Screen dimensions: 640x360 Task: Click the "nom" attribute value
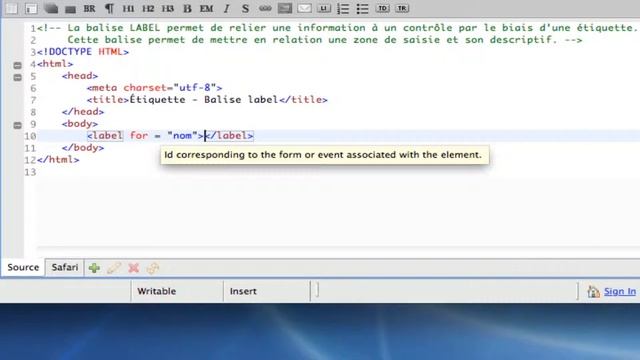click(x=182, y=136)
